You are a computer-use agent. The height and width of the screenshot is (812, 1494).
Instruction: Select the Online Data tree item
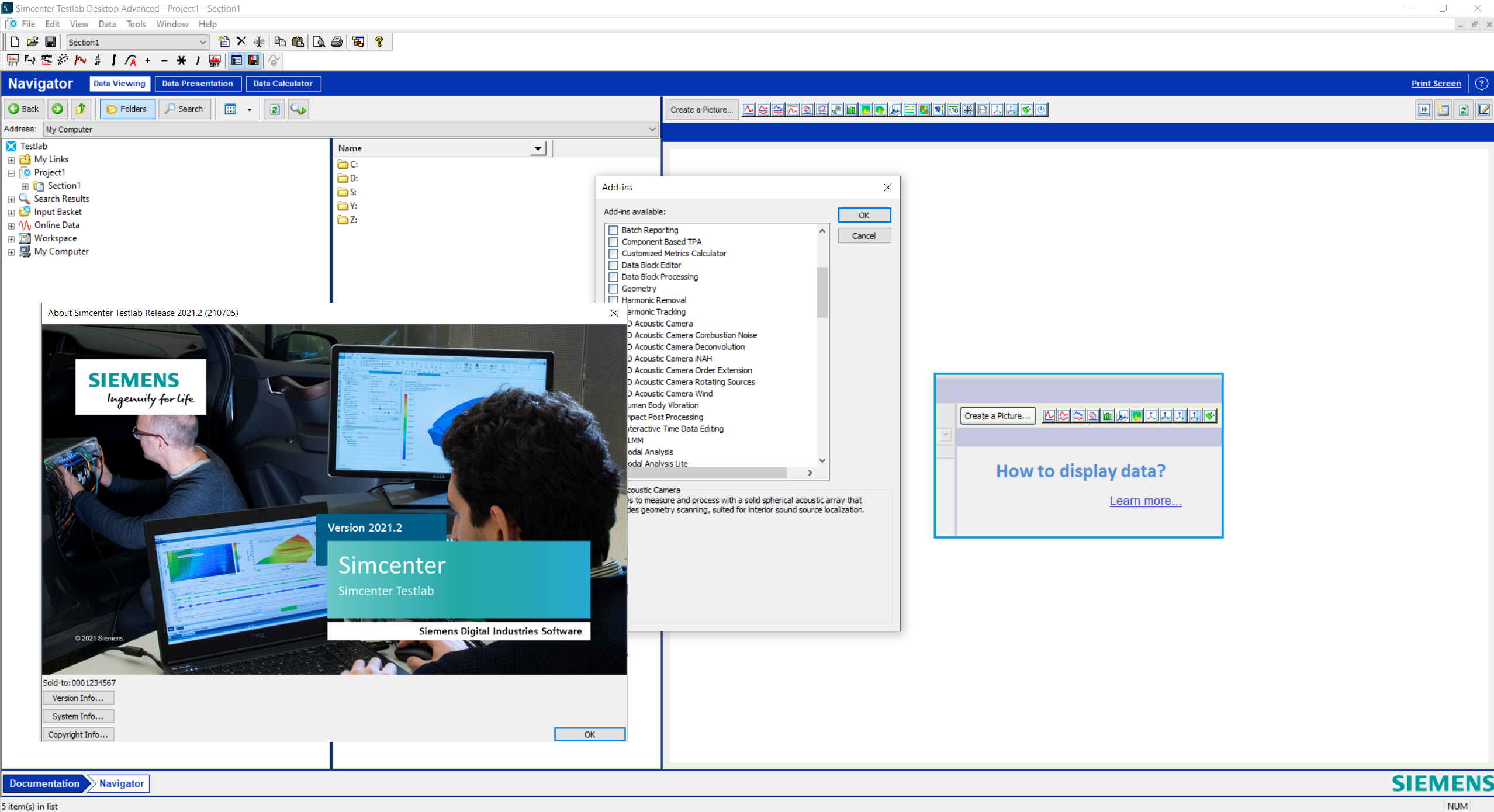pos(57,225)
